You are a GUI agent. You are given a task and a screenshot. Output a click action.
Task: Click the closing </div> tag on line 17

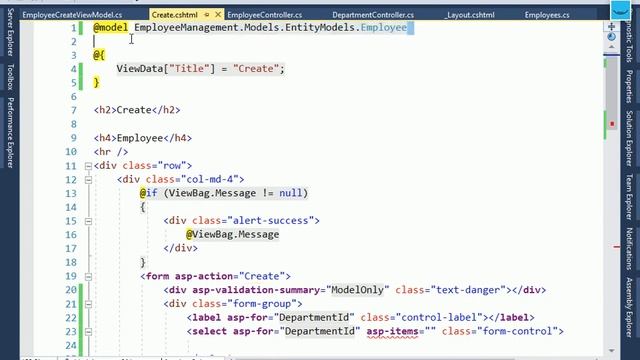pos(180,248)
